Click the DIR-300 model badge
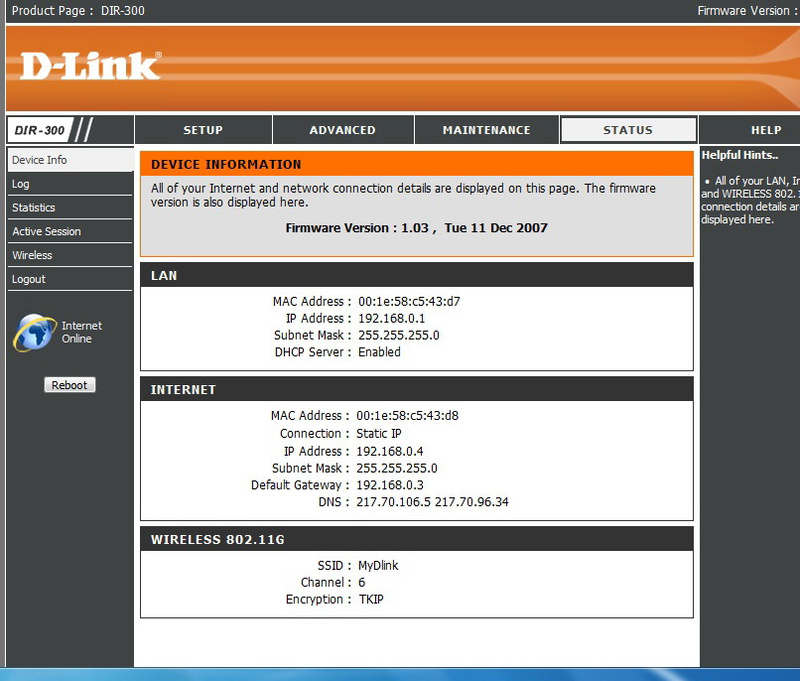This screenshot has height=681, width=800. click(x=40, y=130)
